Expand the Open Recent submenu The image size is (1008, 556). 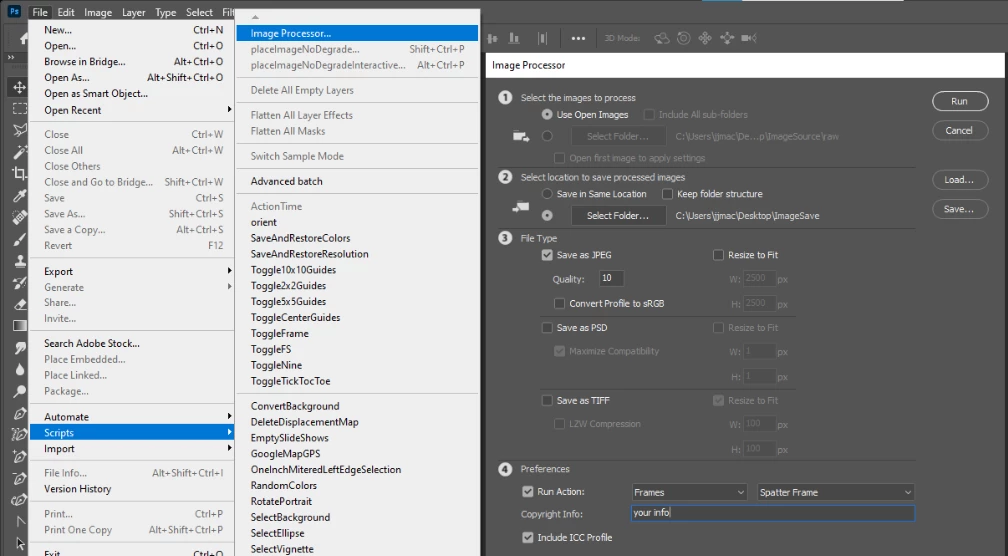click(132, 110)
